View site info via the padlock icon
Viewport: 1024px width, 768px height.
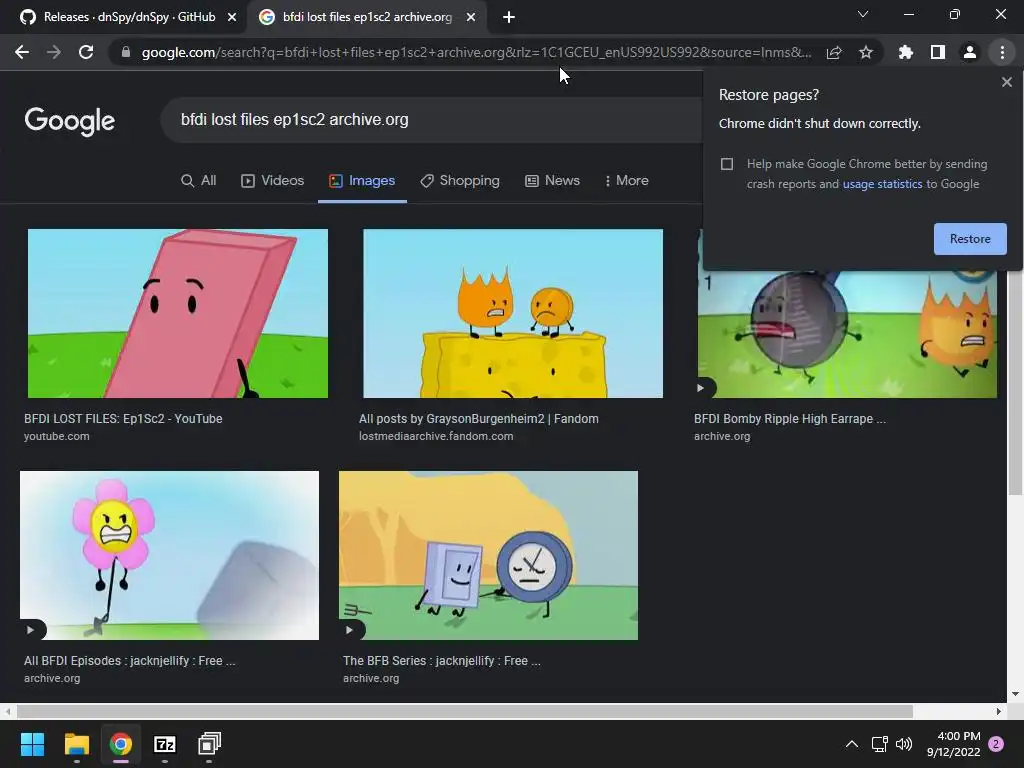pyautogui.click(x=125, y=52)
